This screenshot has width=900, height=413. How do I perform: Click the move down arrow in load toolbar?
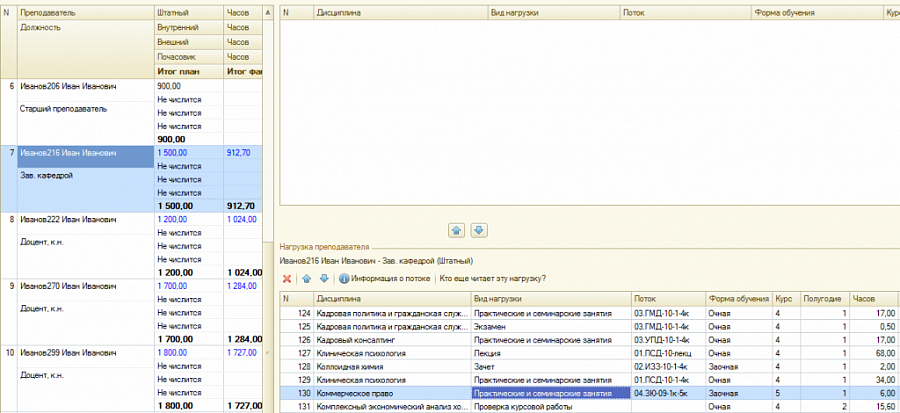pos(324,279)
